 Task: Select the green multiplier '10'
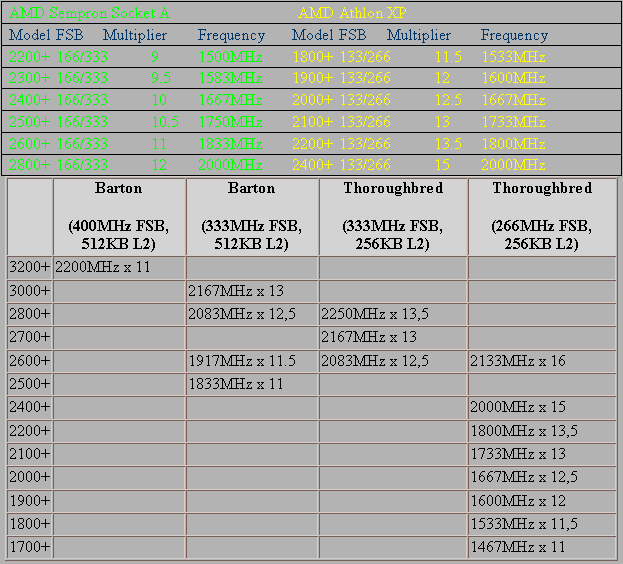point(159,100)
